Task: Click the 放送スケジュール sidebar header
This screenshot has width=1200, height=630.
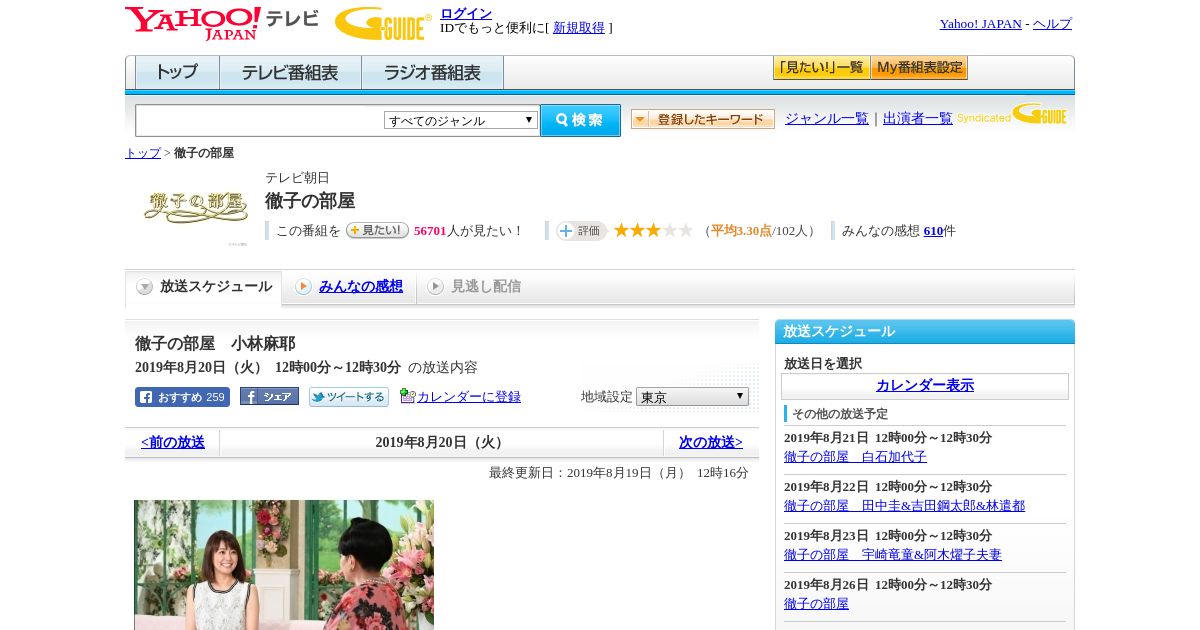Action: tap(925, 332)
